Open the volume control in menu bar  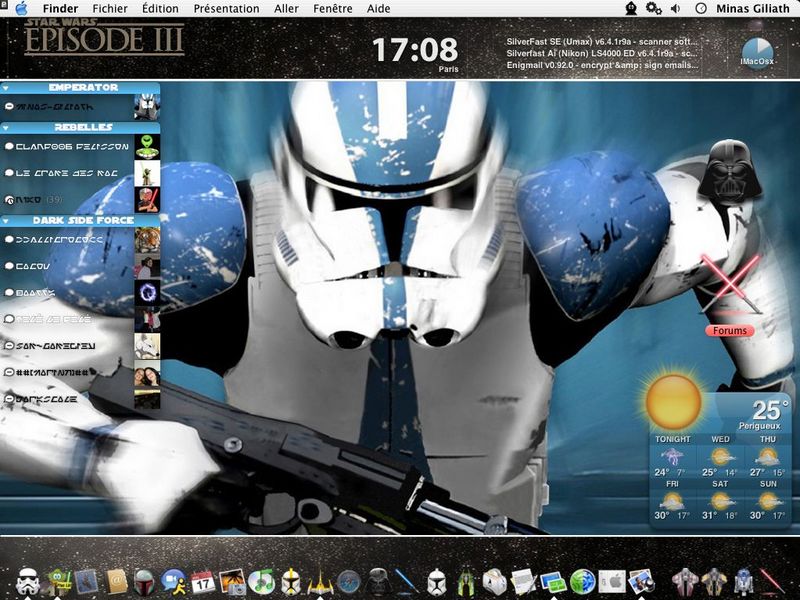(676, 9)
